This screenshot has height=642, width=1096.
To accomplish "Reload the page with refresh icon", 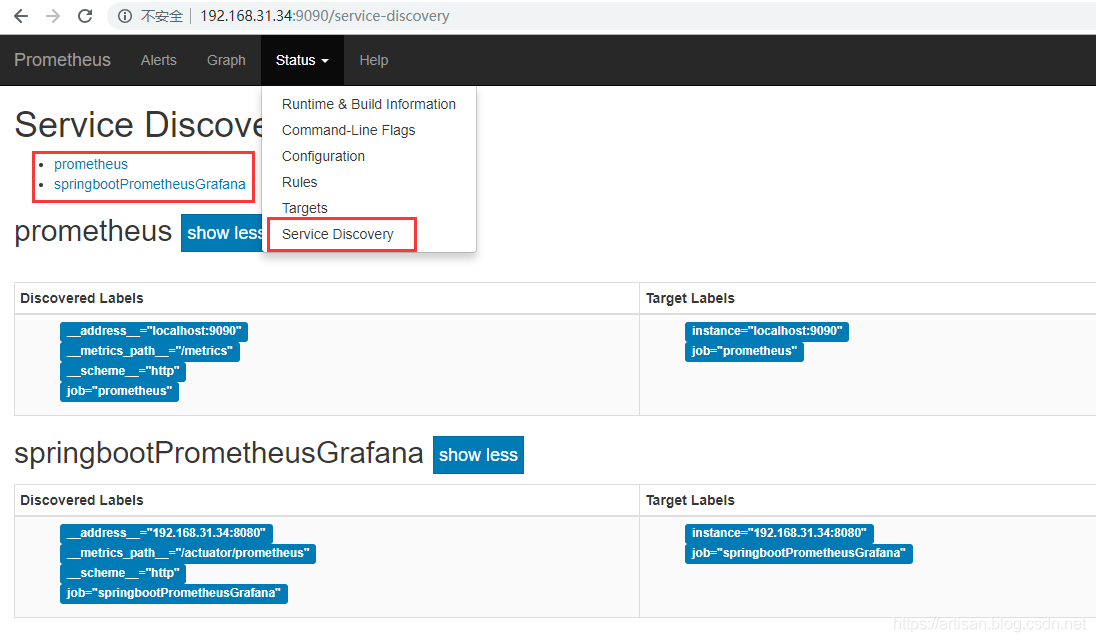I will pos(85,16).
